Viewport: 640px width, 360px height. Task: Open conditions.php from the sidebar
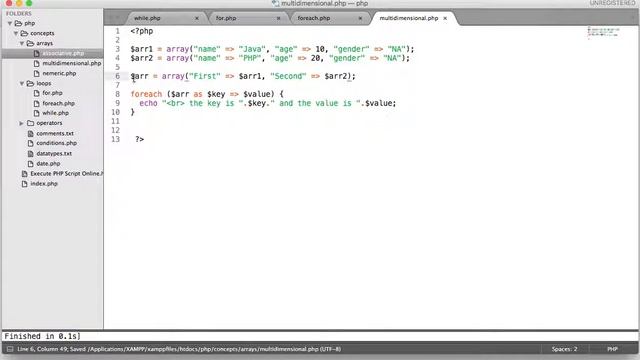click(x=56, y=143)
